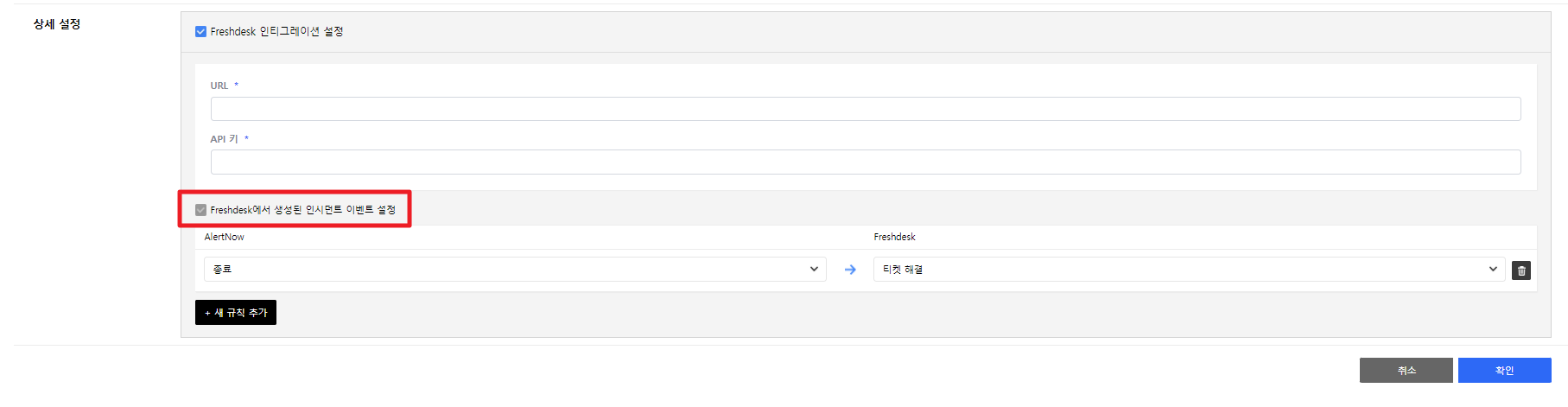Viewport: 1568px width, 407px height.
Task: Click the Freshdesk 인티그레이션 설정 label text
Action: 276,32
